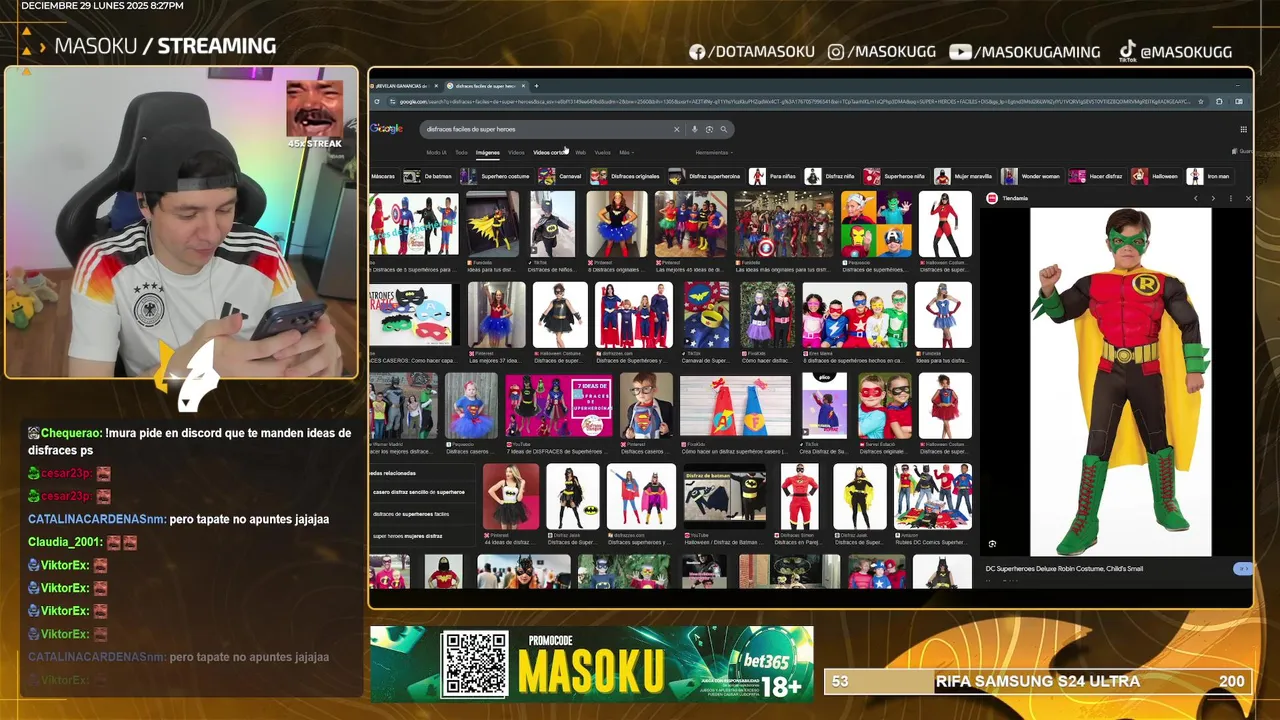Go to next image in preview panel
Screen dimensions: 1280x720
pos(1213,198)
